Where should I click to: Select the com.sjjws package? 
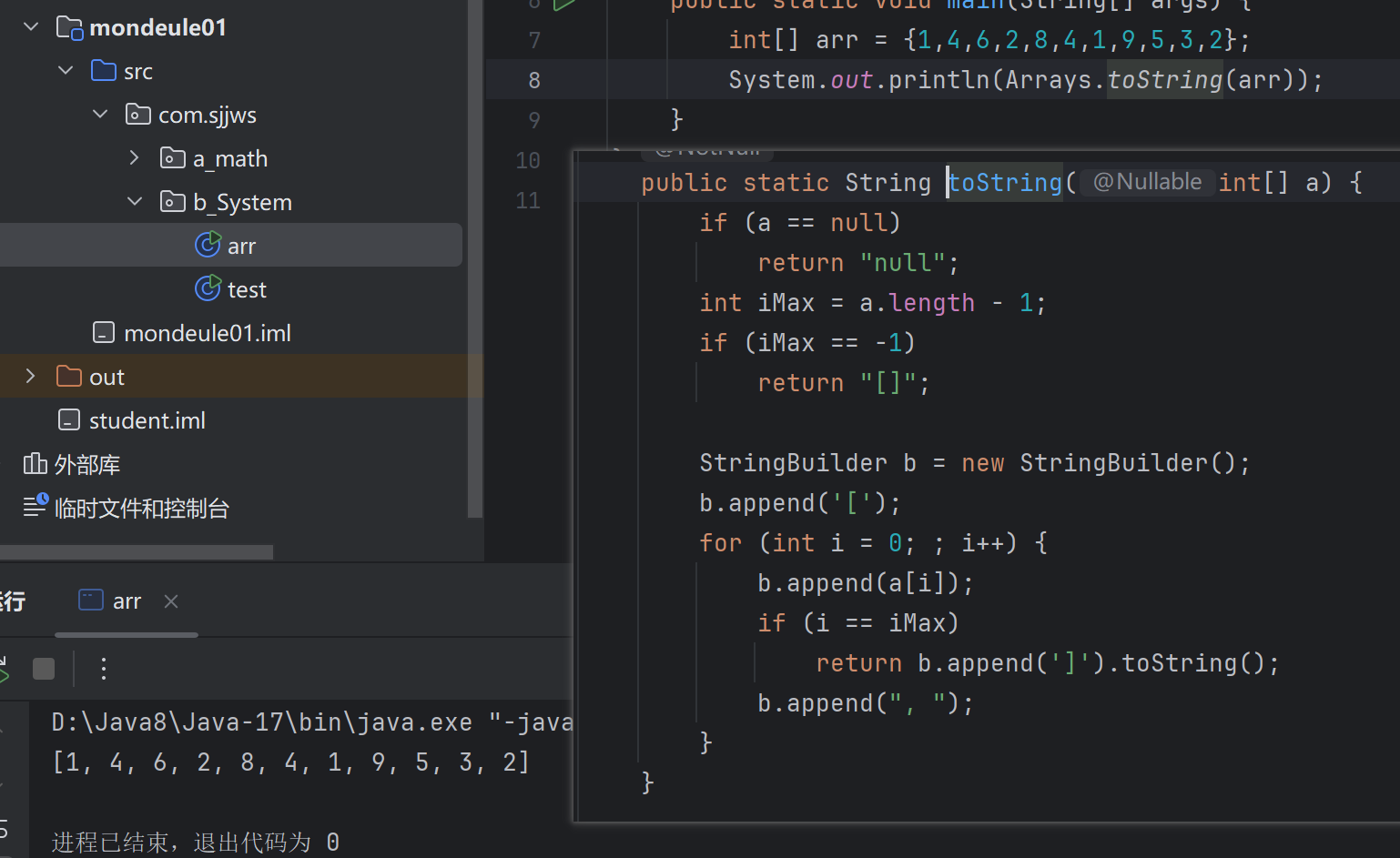point(207,115)
